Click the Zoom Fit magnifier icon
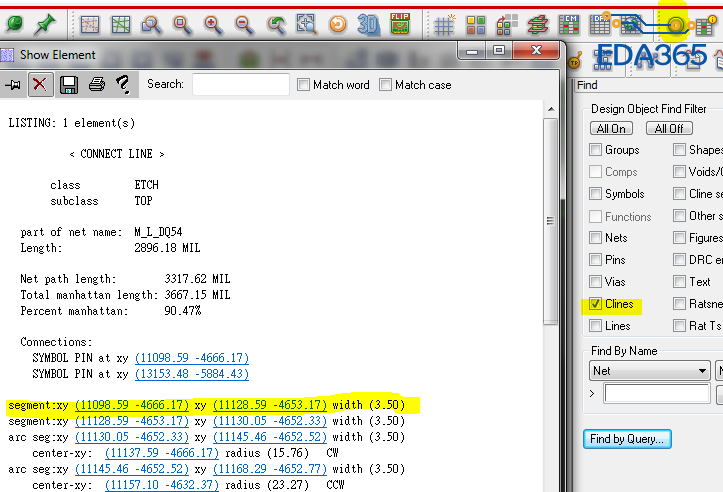 coord(183,24)
